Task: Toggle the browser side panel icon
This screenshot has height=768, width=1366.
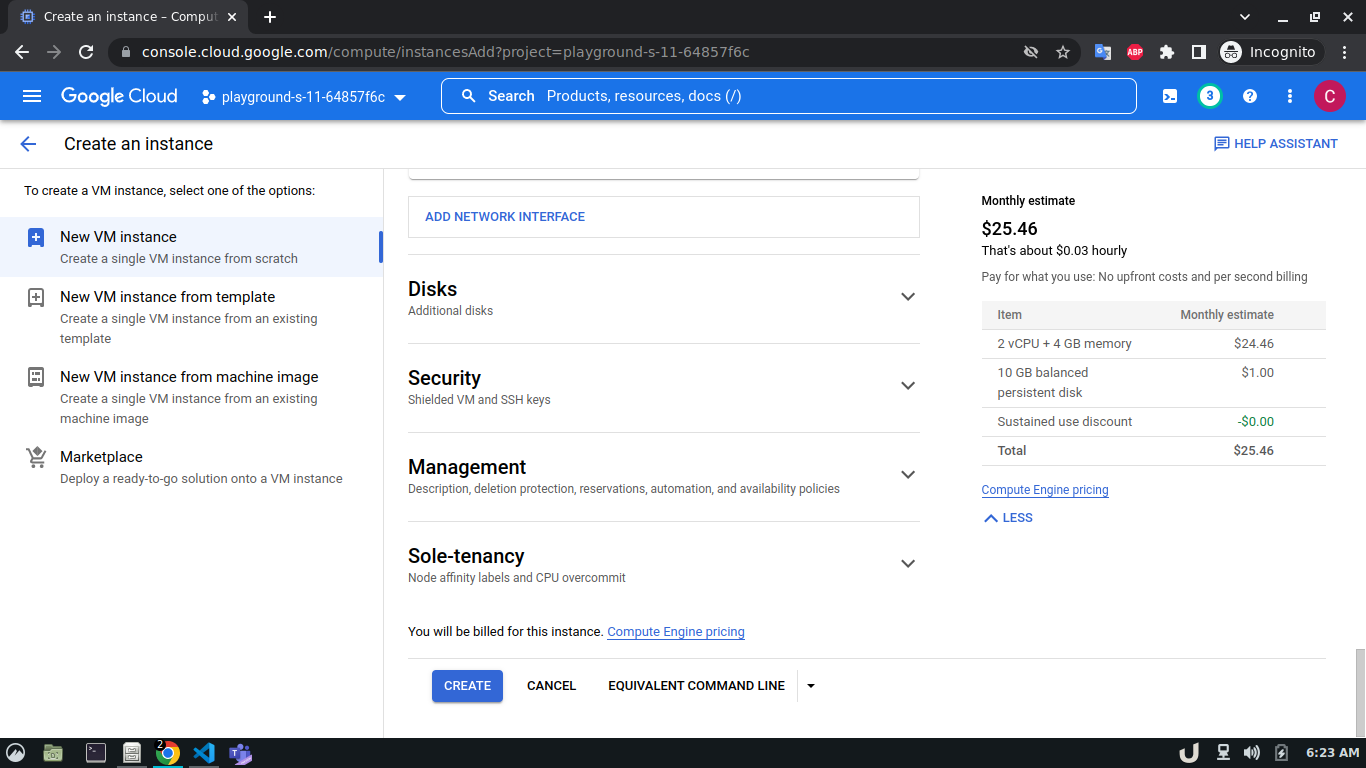Action: pyautogui.click(x=1199, y=52)
